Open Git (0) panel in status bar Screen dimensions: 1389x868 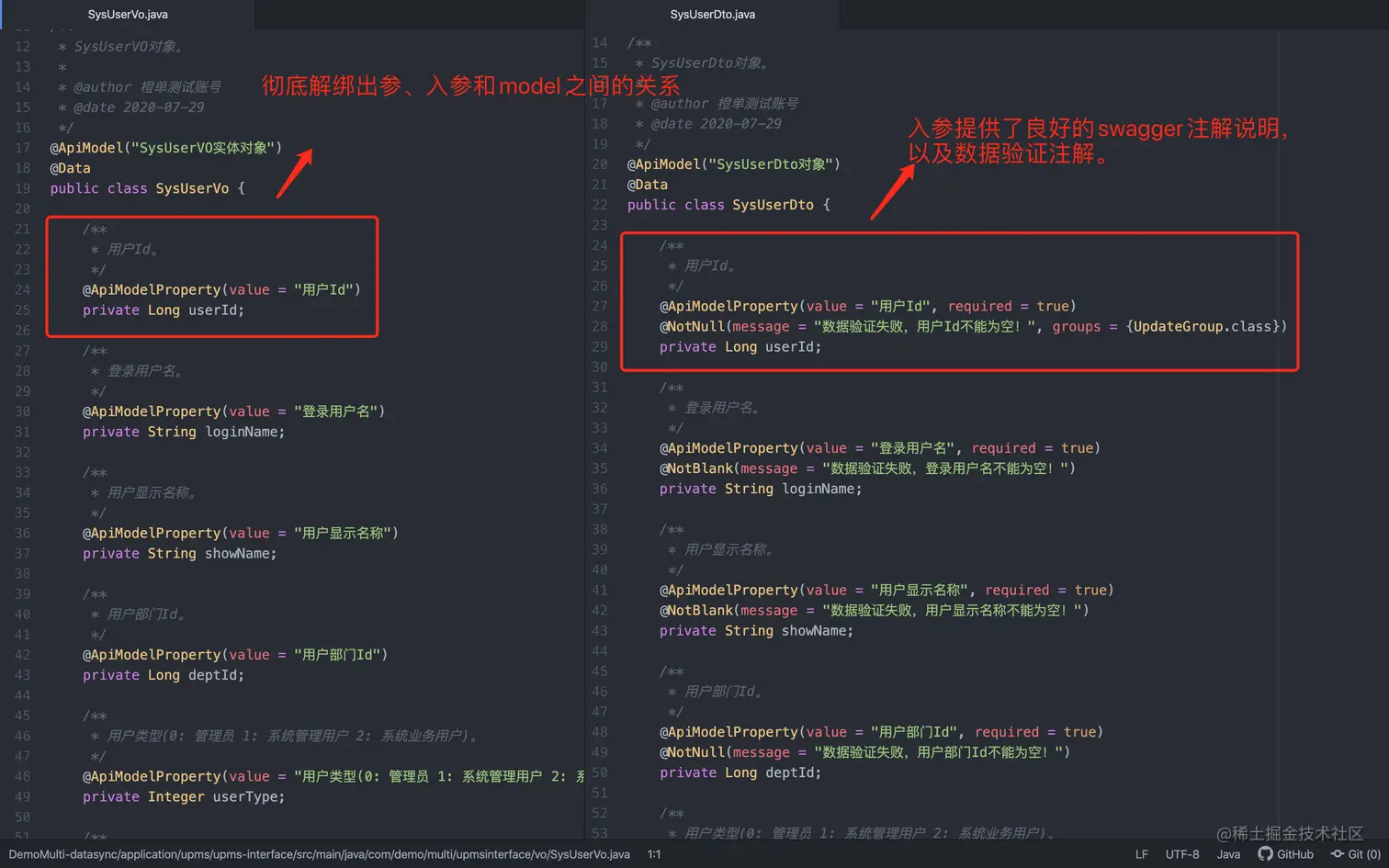pyautogui.click(x=1355, y=854)
